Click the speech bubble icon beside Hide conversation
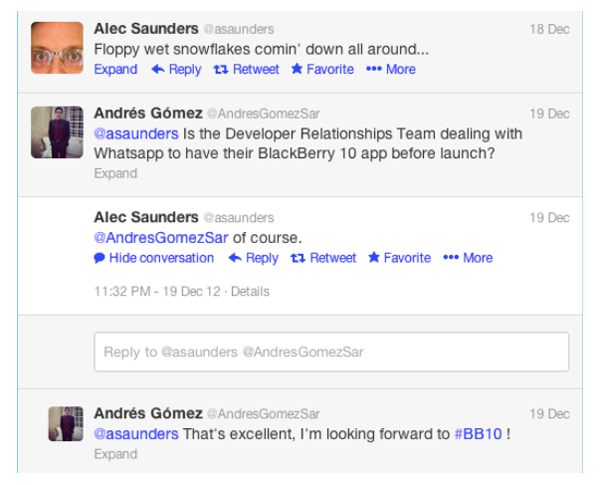Viewport: 600px width, 485px height. pos(99,258)
